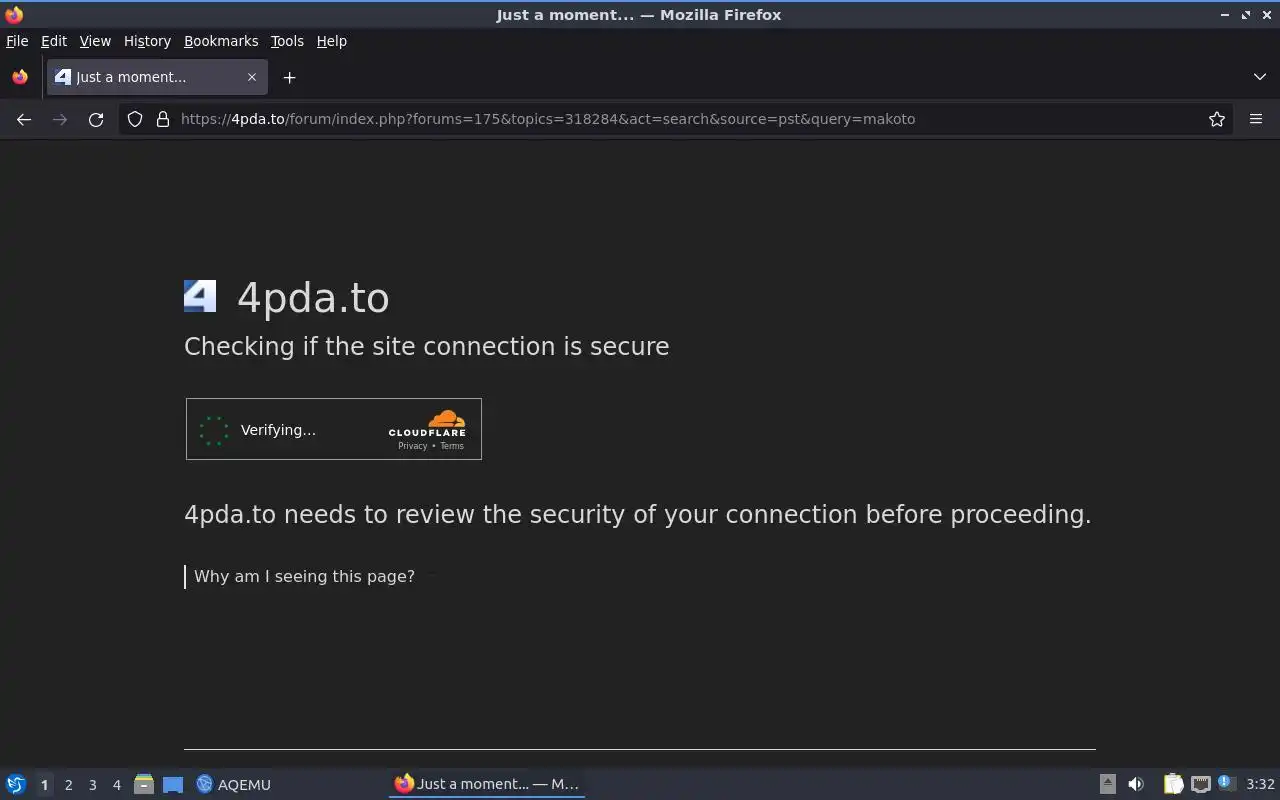
Task: Open a new tab with plus button
Action: click(289, 77)
